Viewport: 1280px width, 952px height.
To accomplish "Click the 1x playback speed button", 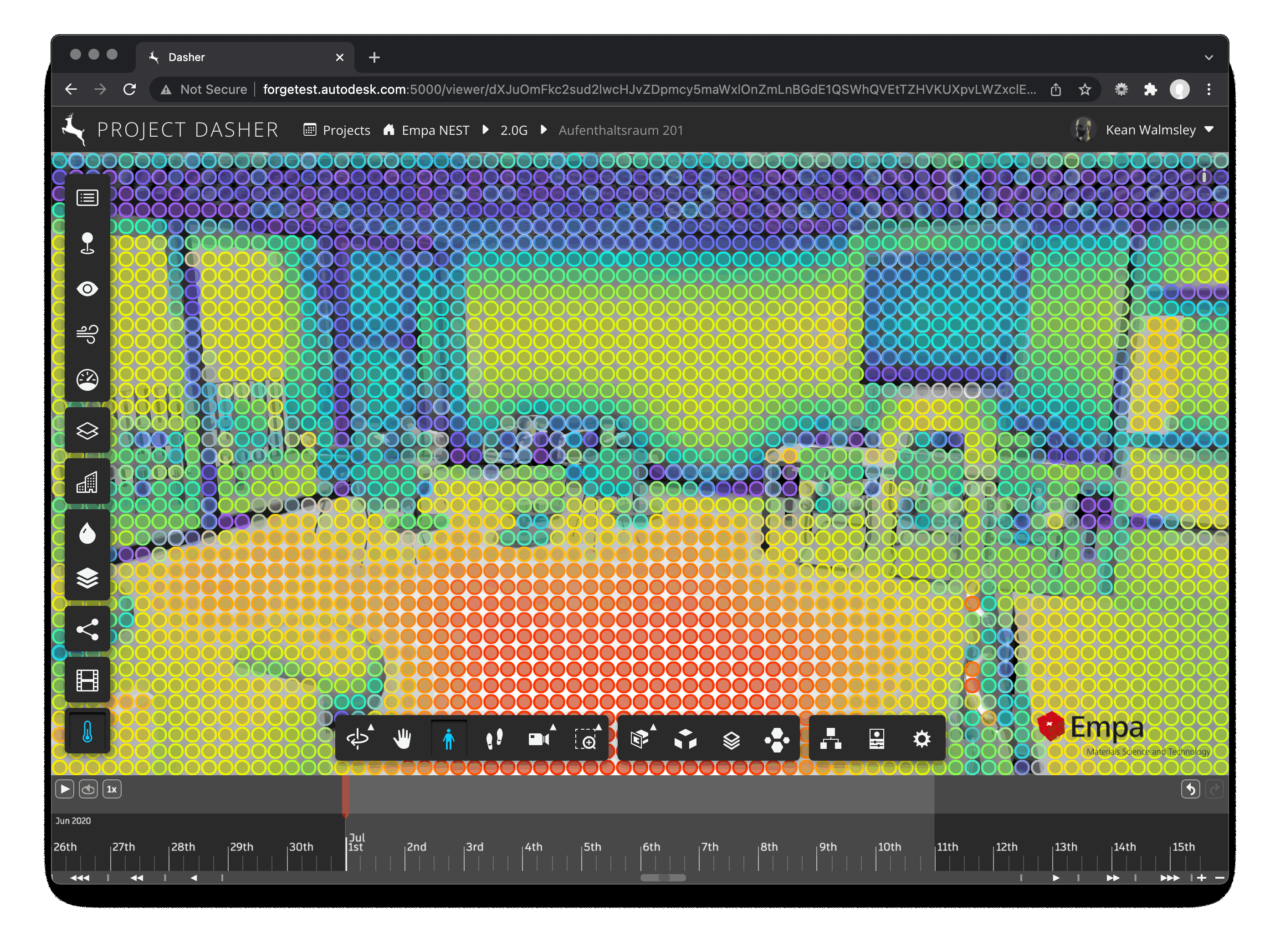I will [x=112, y=789].
